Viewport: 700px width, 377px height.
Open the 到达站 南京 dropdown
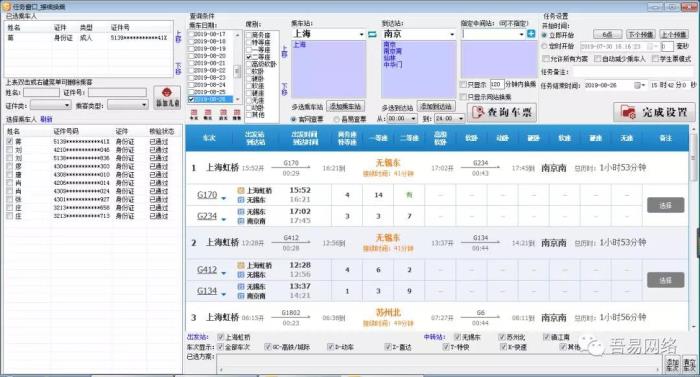click(x=452, y=34)
